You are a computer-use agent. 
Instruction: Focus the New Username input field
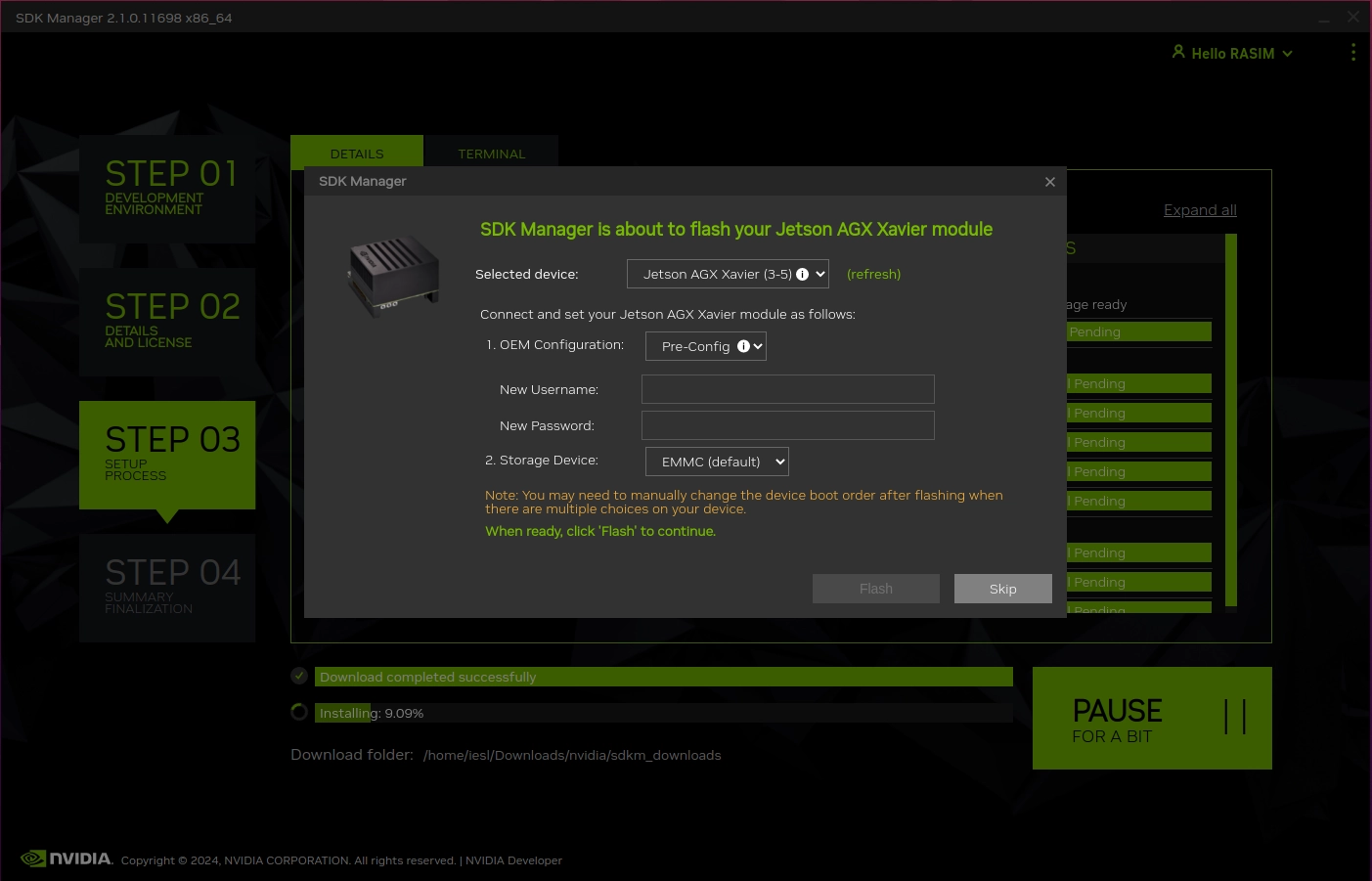click(x=787, y=389)
